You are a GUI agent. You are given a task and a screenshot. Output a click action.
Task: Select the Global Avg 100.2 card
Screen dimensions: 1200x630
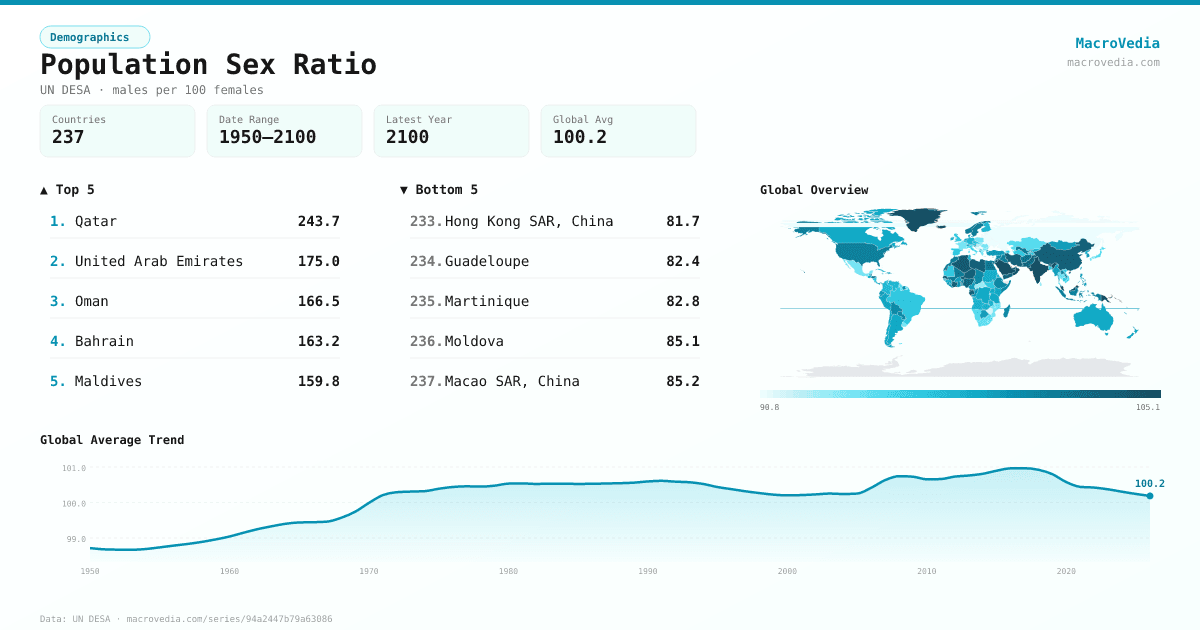[618, 131]
